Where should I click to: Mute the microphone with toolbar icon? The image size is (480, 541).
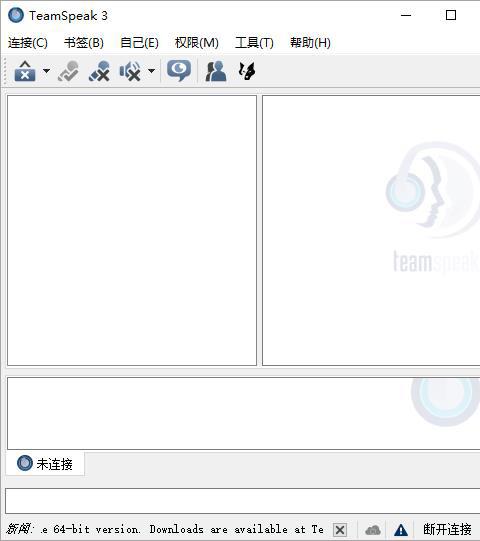coord(99,71)
